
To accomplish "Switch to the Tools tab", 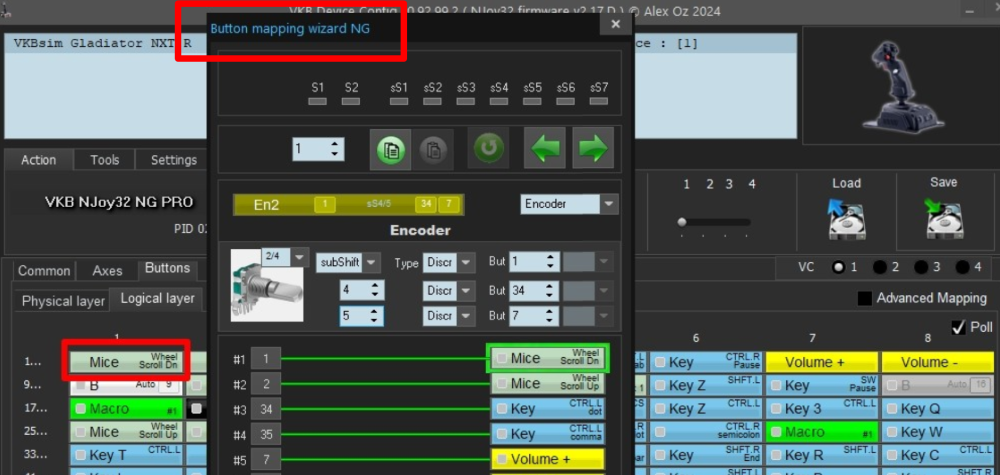I will tap(105, 160).
